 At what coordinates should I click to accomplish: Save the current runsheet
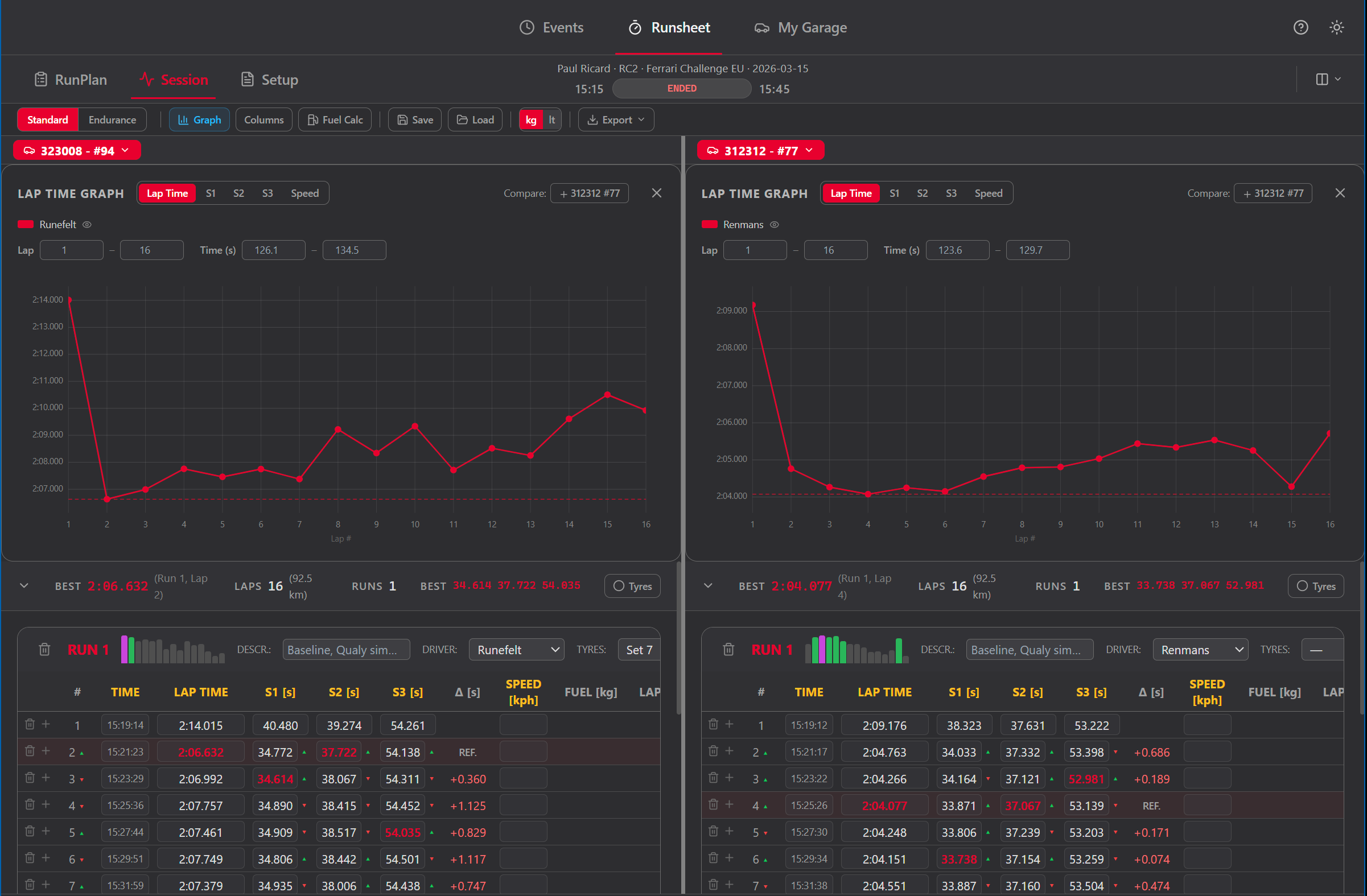414,119
